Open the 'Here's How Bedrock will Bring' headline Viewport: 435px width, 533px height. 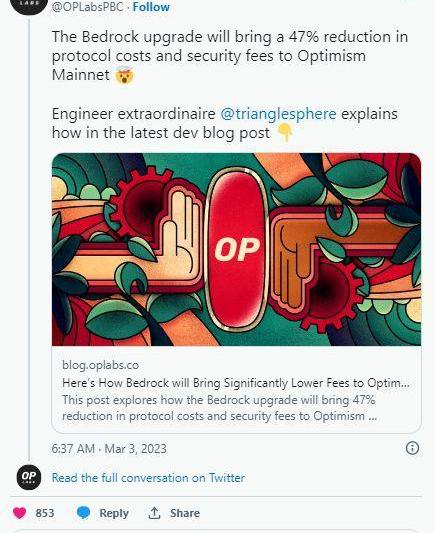pyautogui.click(x=236, y=383)
